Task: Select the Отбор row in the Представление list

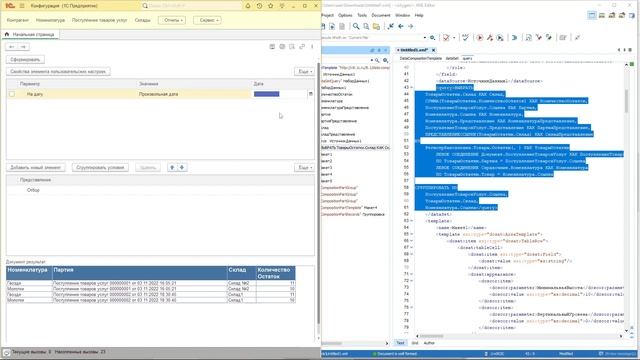Action: [x=160, y=190]
